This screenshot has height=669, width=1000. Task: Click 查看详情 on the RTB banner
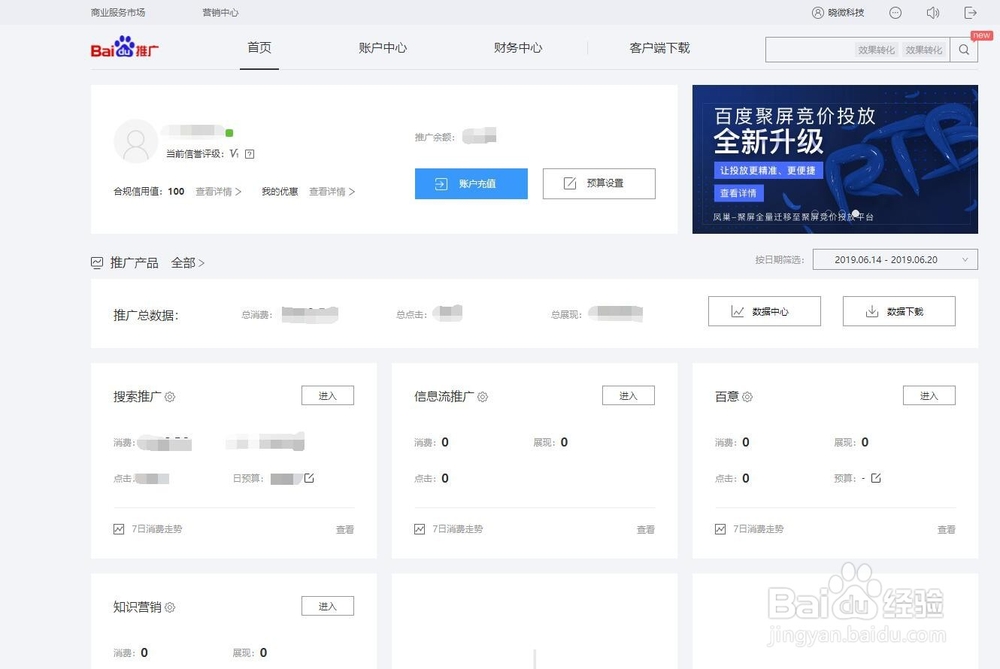coord(738,193)
